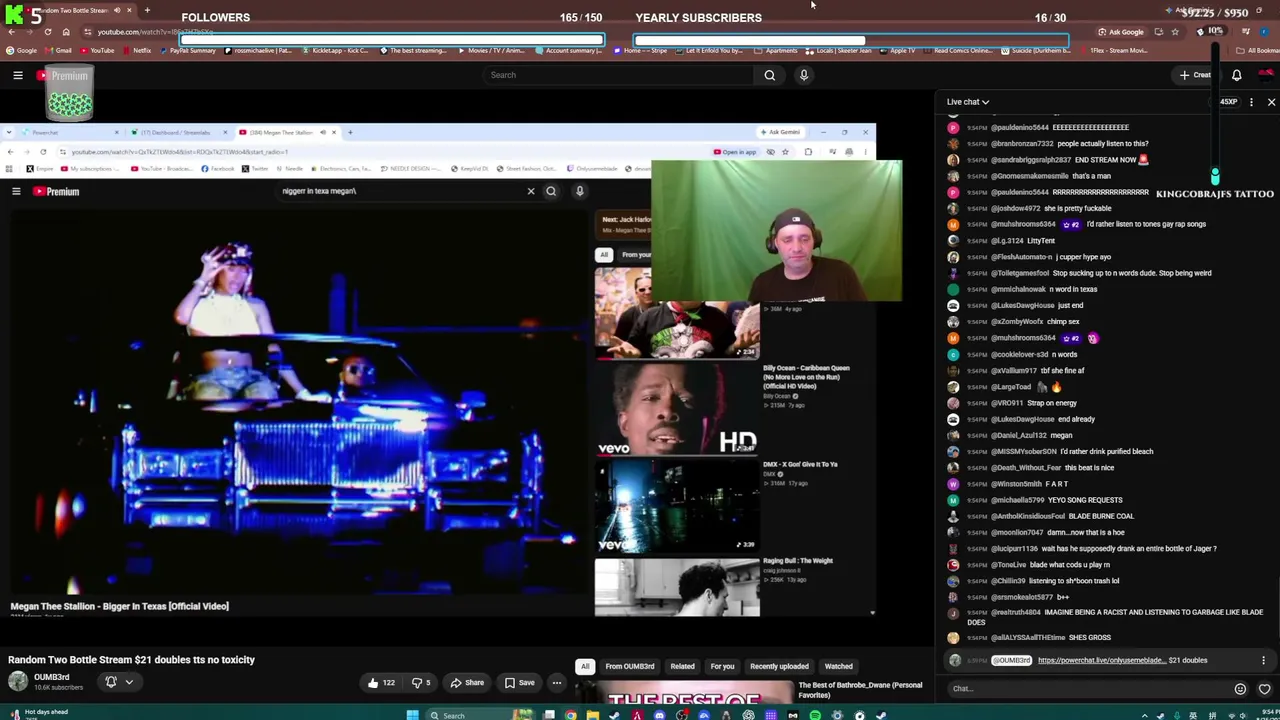Like the stream with thumbs-up button
The width and height of the screenshot is (1280, 720).
[381, 683]
